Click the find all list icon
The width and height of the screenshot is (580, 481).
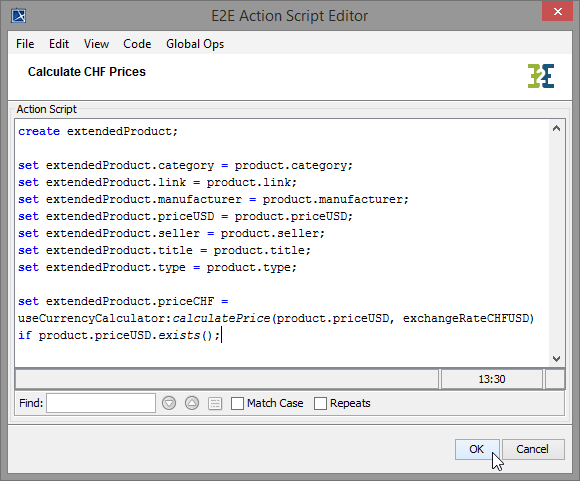[x=215, y=403]
